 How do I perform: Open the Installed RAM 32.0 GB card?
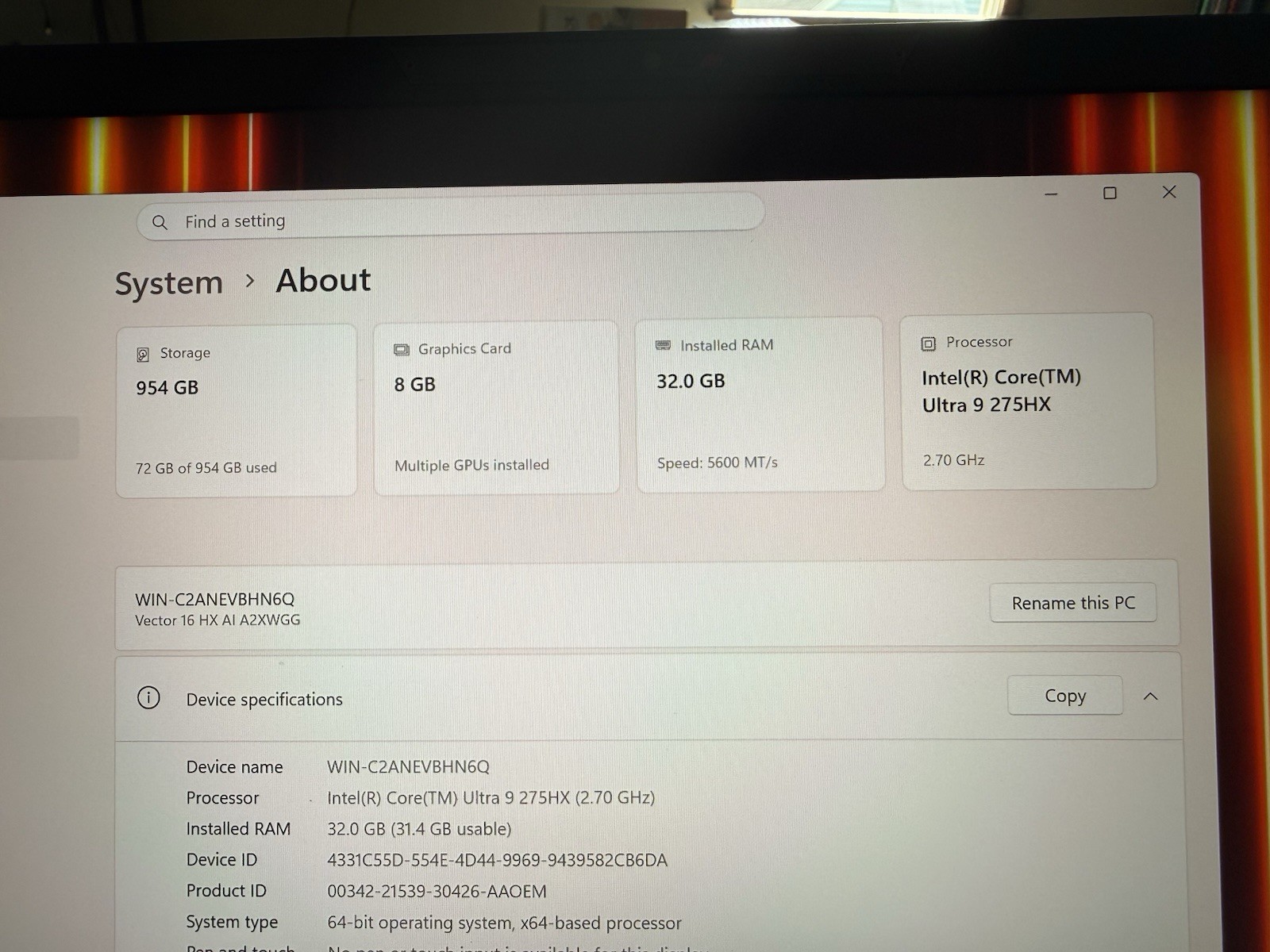(x=760, y=405)
